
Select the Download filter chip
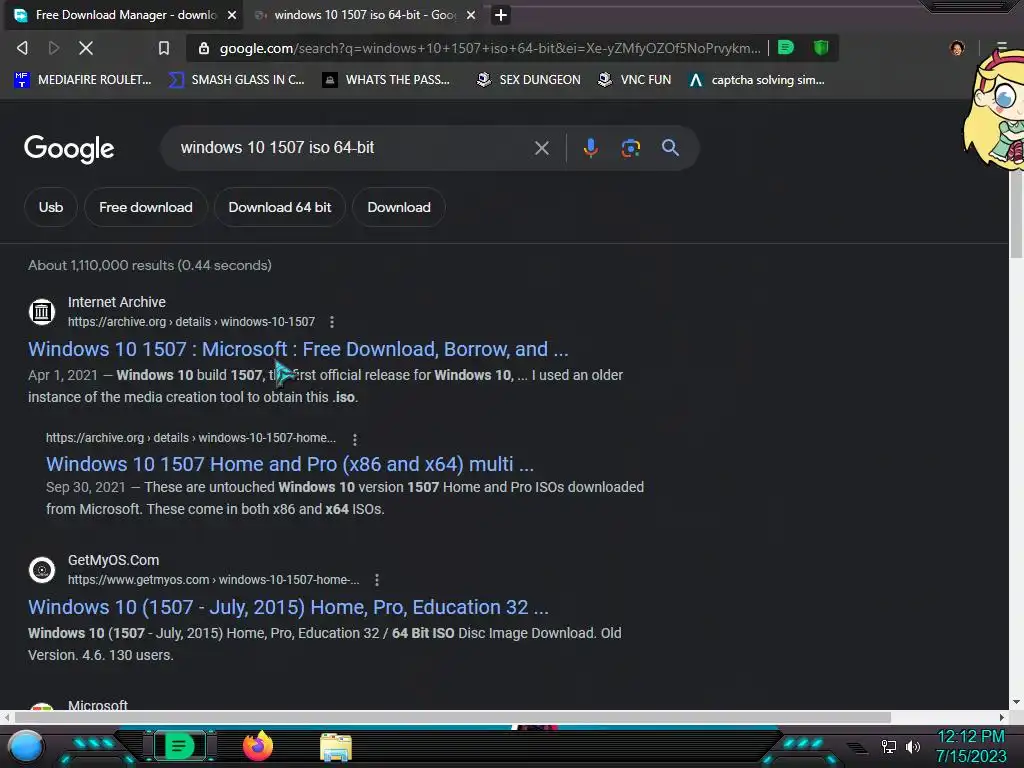(x=399, y=207)
